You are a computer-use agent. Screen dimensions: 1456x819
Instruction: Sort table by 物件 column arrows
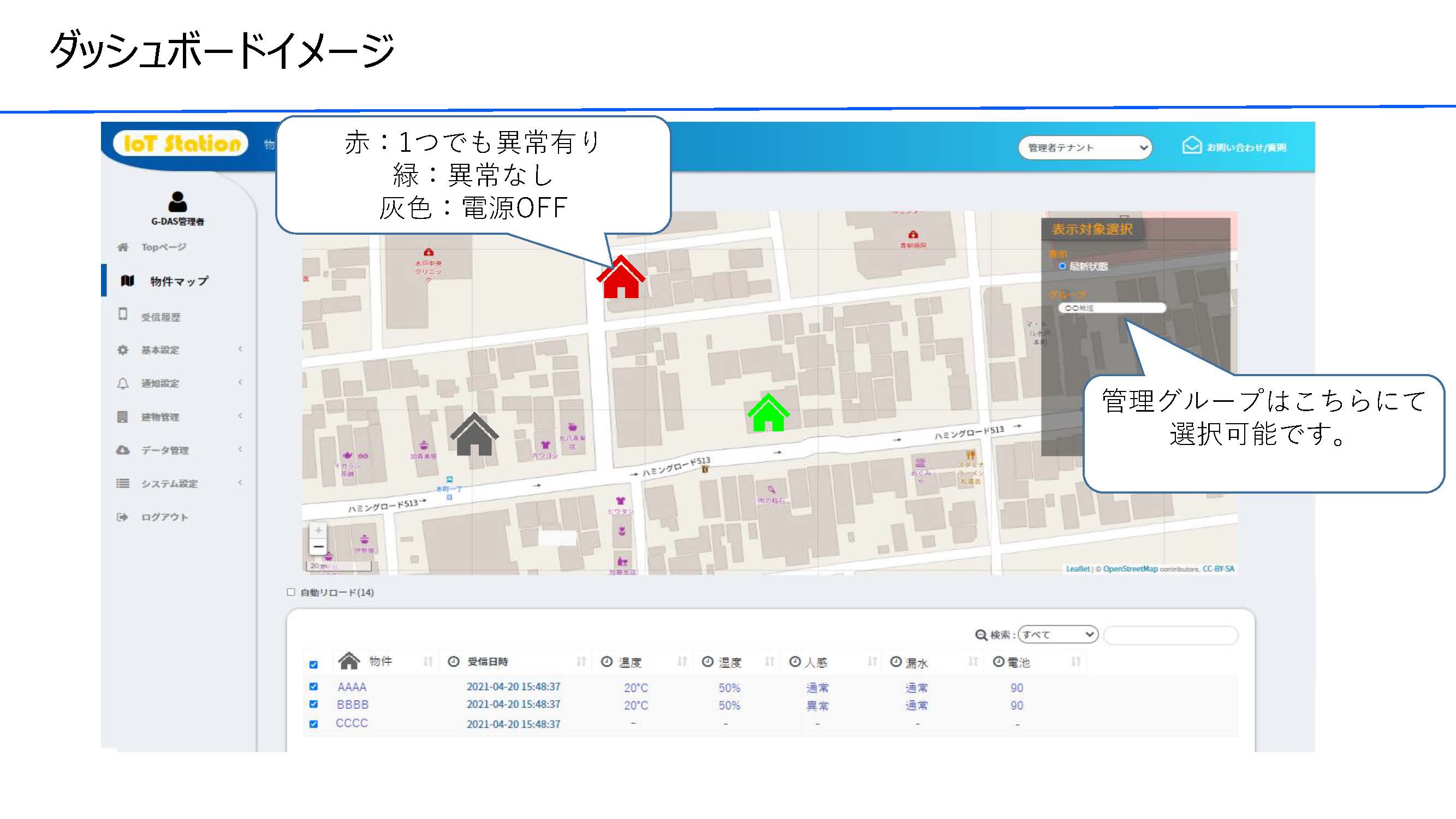428,661
